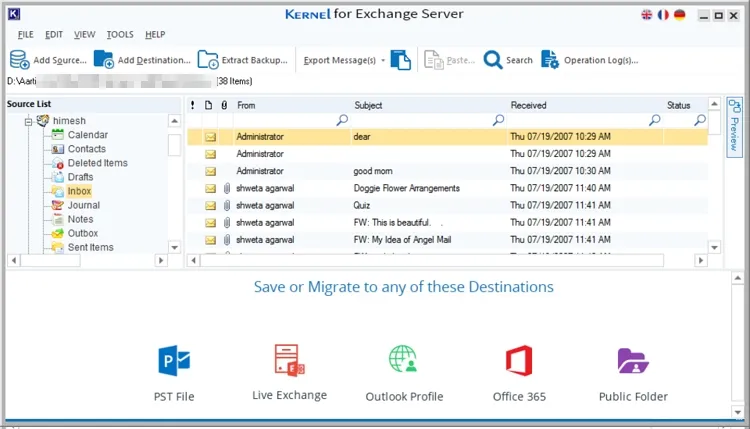The image size is (750, 429).
Task: Choose the Office 365 destination icon
Action: pos(519,360)
